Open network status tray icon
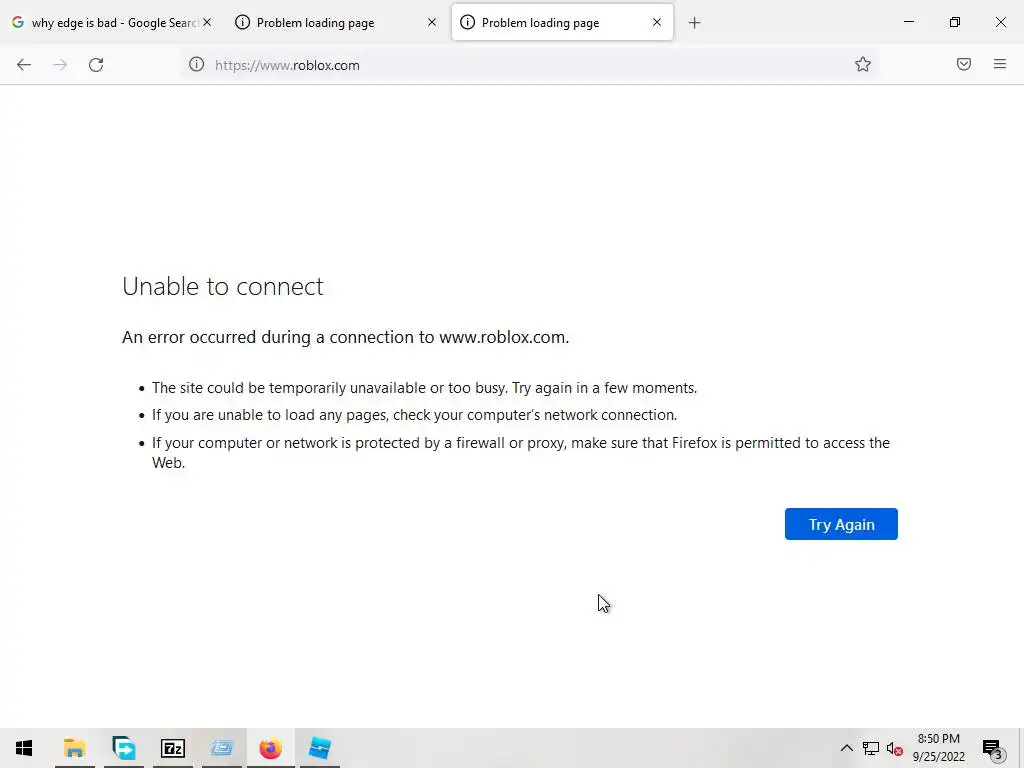1024x768 pixels. pos(871,748)
